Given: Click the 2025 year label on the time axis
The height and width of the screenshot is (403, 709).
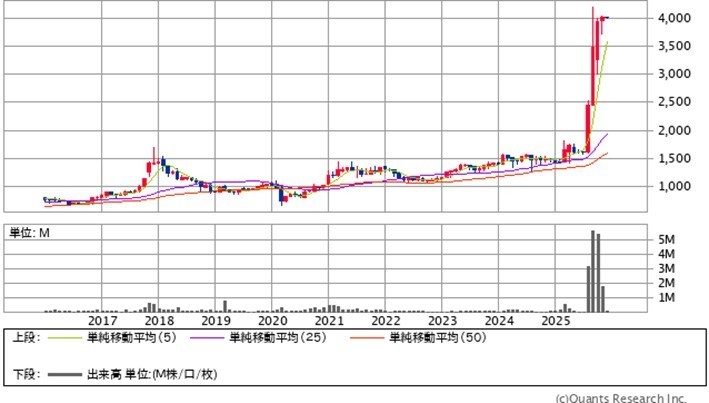Looking at the screenshot, I should point(555,321).
